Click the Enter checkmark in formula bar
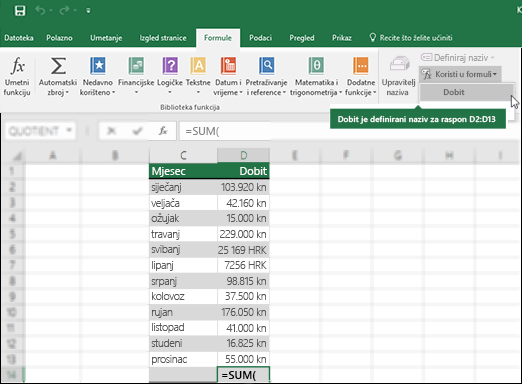The width and height of the screenshot is (522, 384). coord(137,131)
